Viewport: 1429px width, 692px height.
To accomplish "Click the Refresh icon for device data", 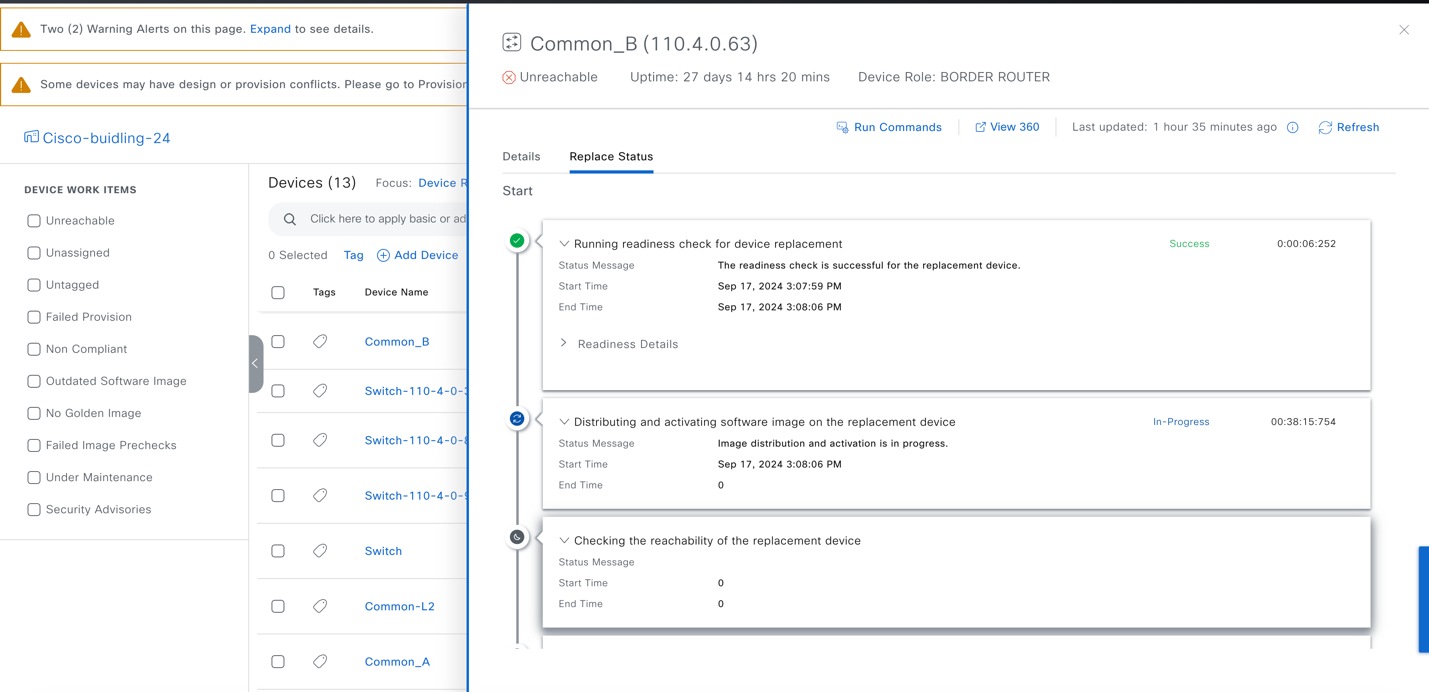I will point(1325,127).
